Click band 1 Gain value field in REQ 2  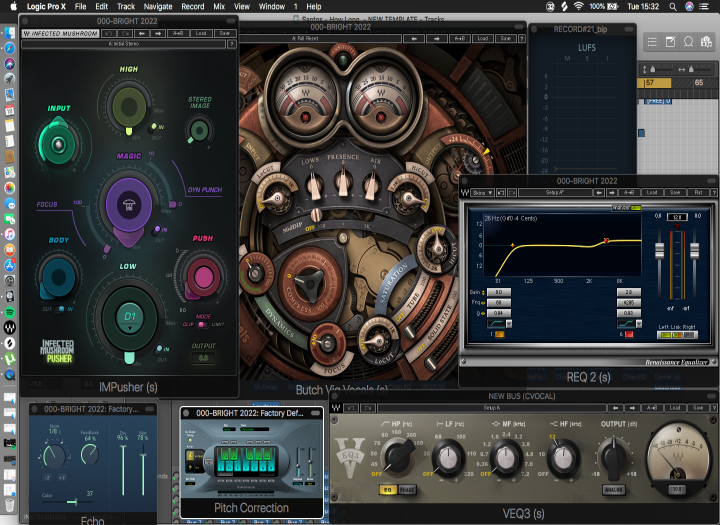pyautogui.click(x=499, y=292)
